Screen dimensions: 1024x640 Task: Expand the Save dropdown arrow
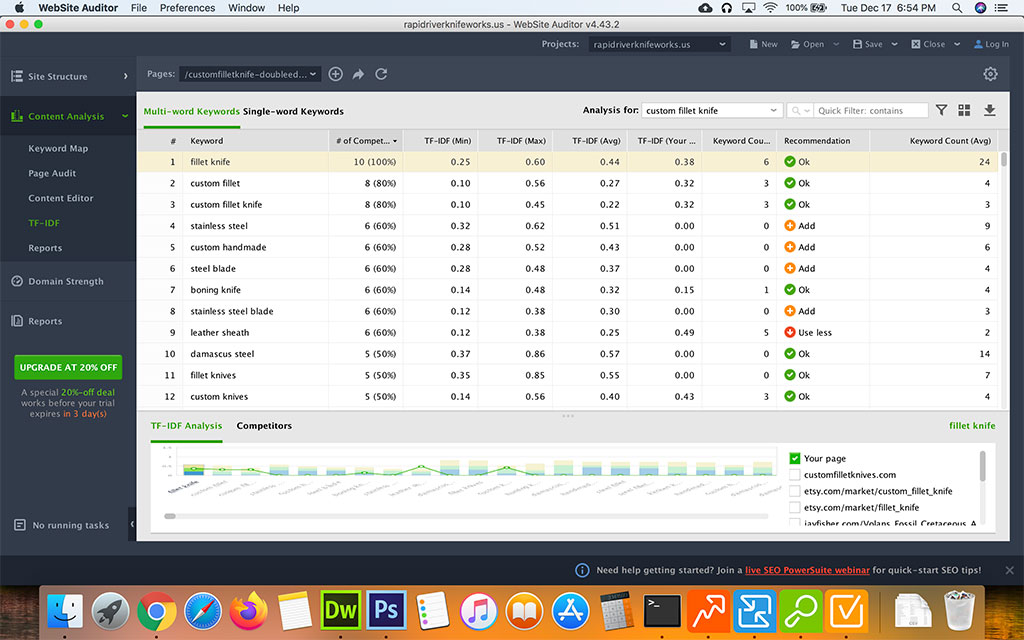(894, 44)
